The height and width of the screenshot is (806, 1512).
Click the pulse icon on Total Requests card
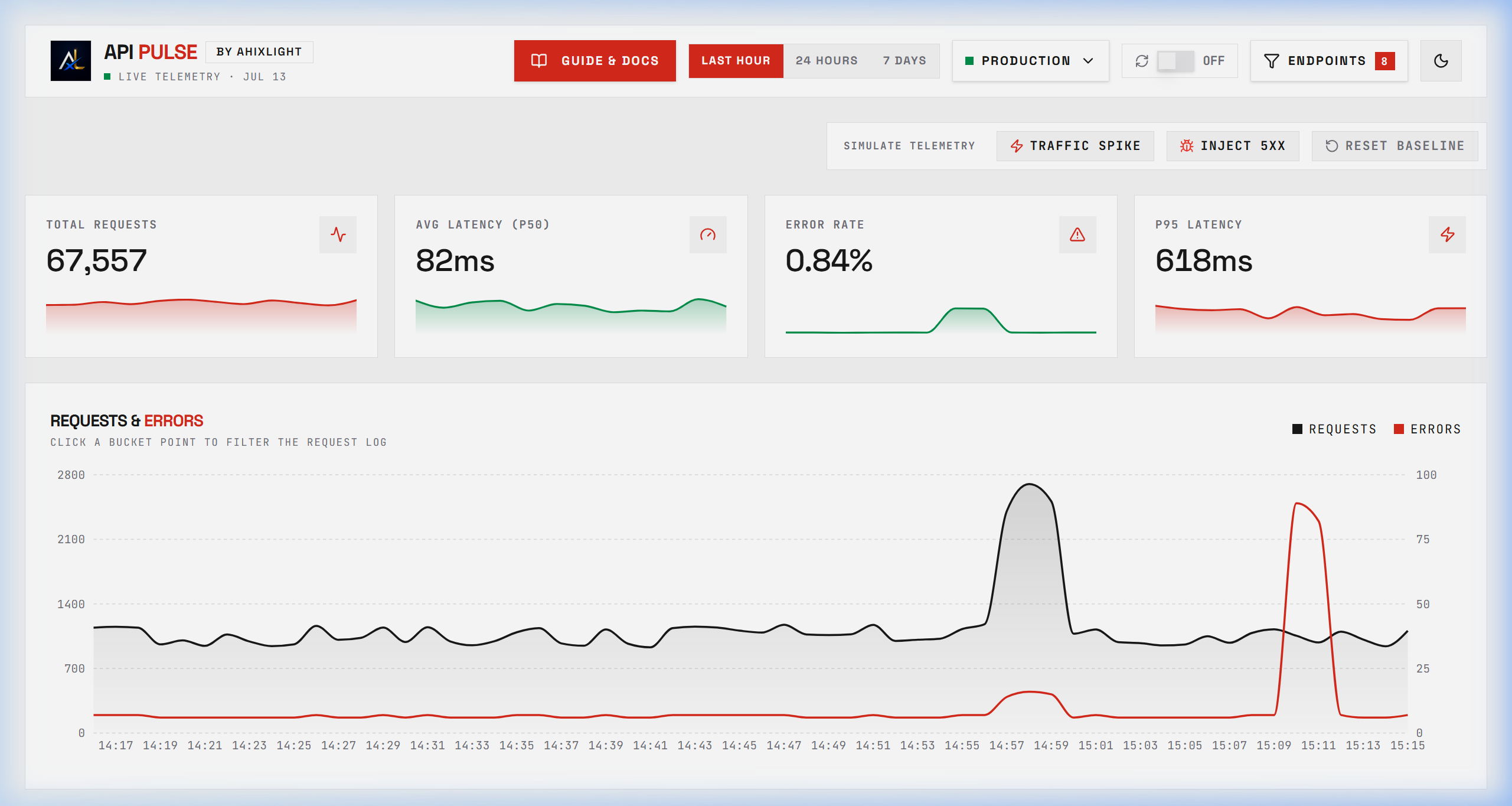[x=338, y=234]
